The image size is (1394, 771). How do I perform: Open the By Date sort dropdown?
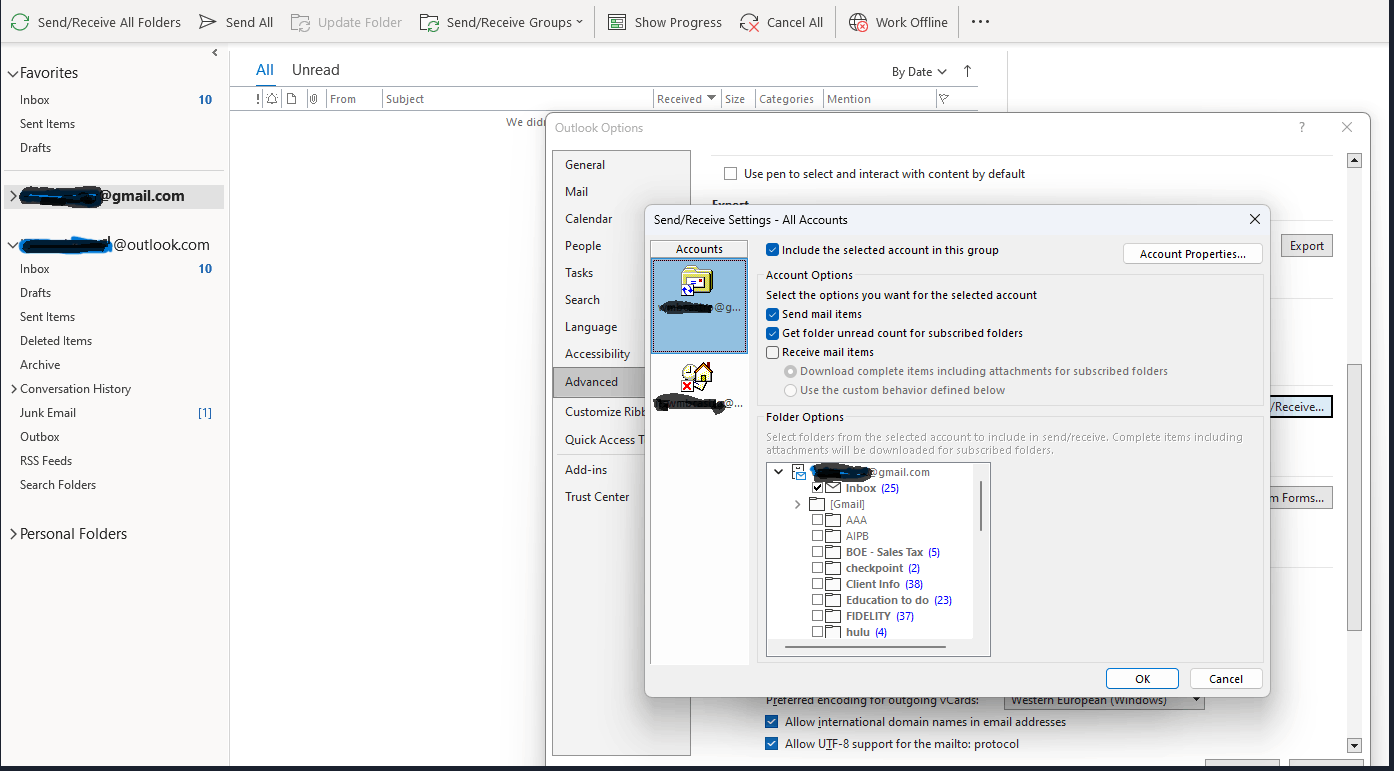point(918,71)
